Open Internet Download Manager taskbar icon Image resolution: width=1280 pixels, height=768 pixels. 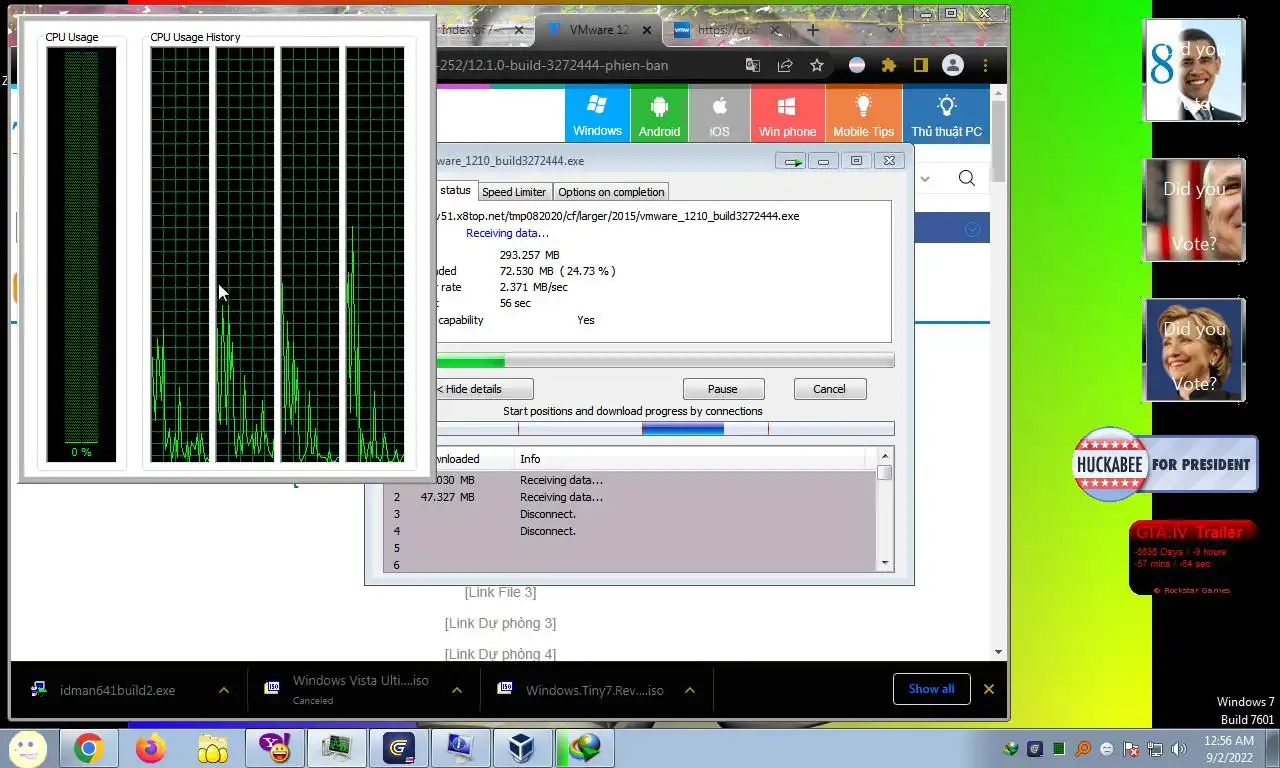(584, 748)
